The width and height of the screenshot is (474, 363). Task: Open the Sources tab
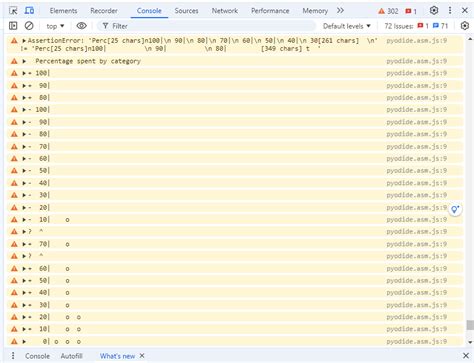[x=186, y=11]
